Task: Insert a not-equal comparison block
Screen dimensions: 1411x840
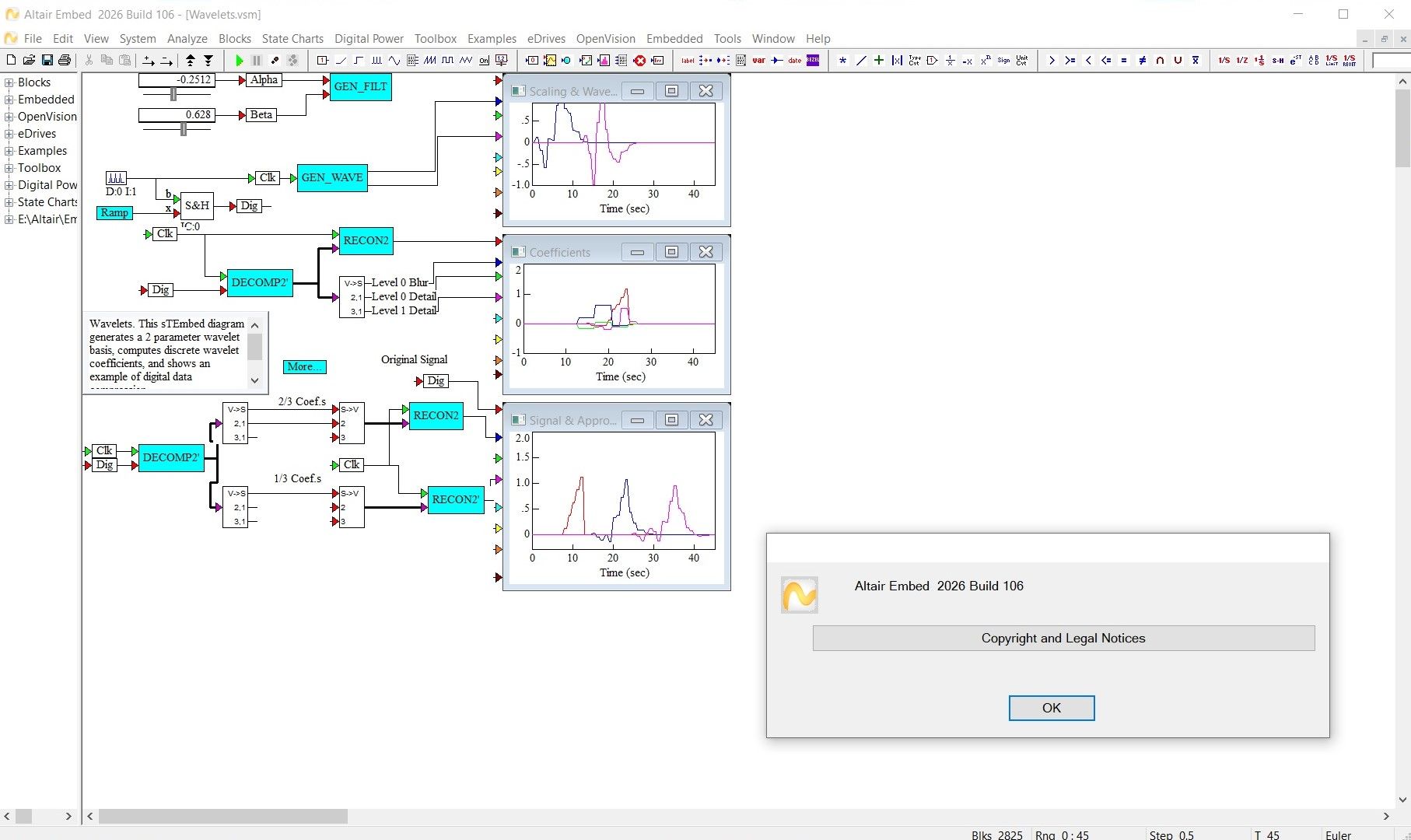Action: tap(1141, 60)
